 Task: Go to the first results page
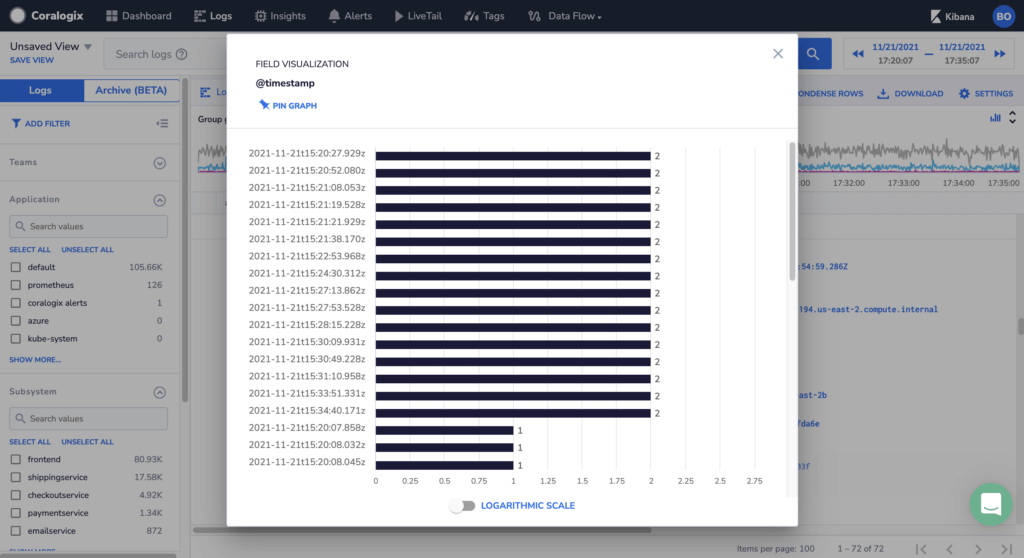(x=921, y=549)
